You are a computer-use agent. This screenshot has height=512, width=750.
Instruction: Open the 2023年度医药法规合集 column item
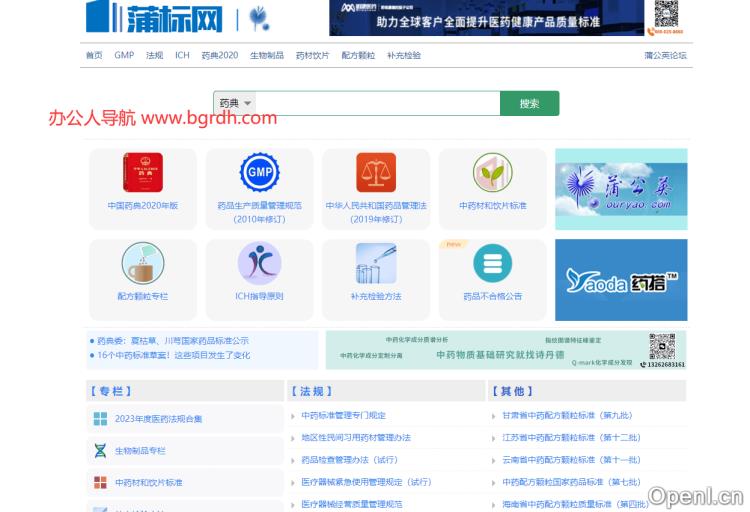[x=158, y=419]
